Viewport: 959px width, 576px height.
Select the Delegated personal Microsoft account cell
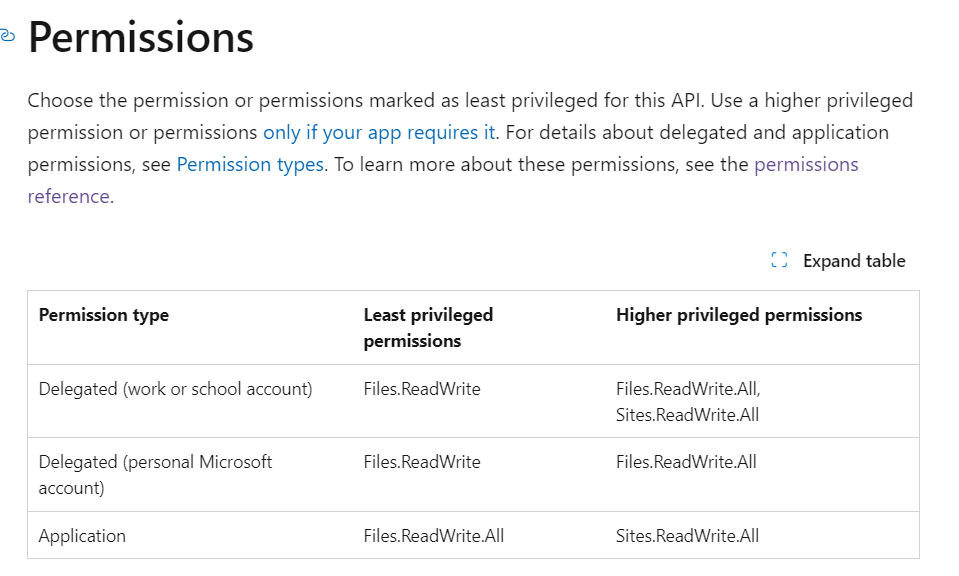tap(155, 475)
